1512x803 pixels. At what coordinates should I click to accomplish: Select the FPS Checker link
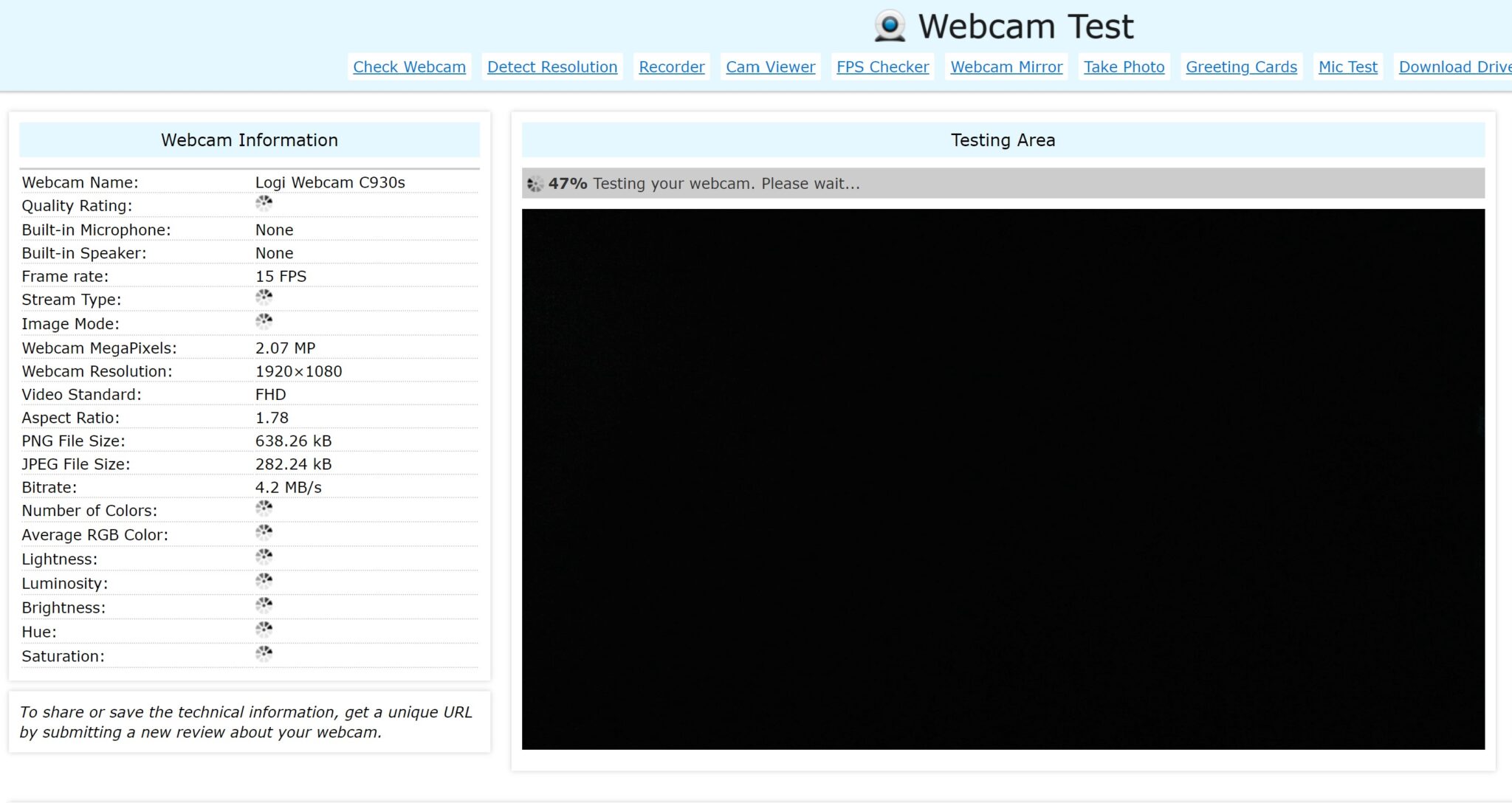click(x=882, y=66)
